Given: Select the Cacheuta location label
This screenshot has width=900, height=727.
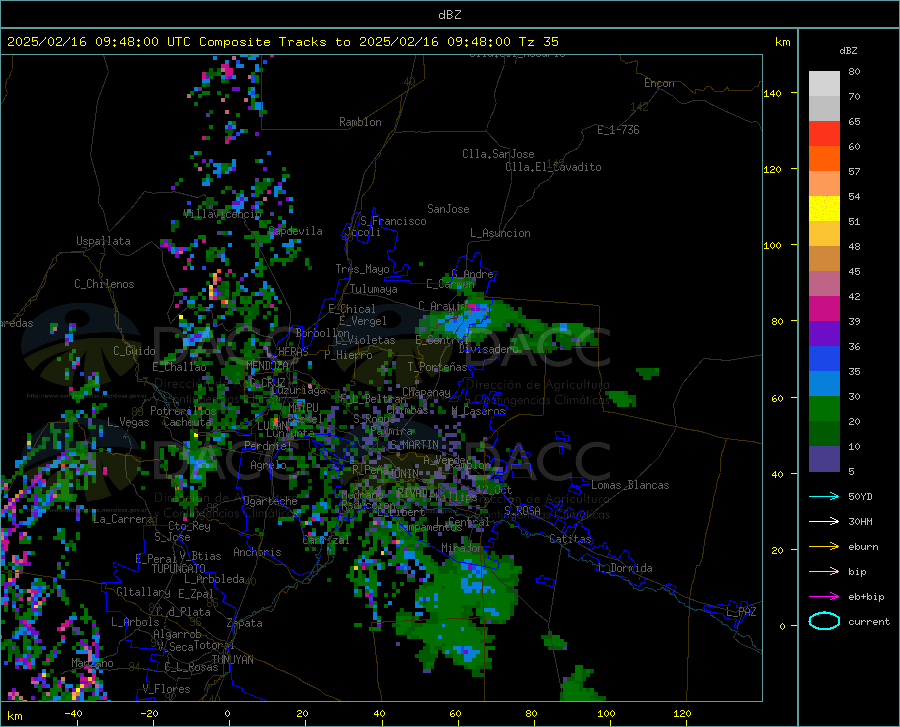Looking at the screenshot, I should pyautogui.click(x=187, y=422).
